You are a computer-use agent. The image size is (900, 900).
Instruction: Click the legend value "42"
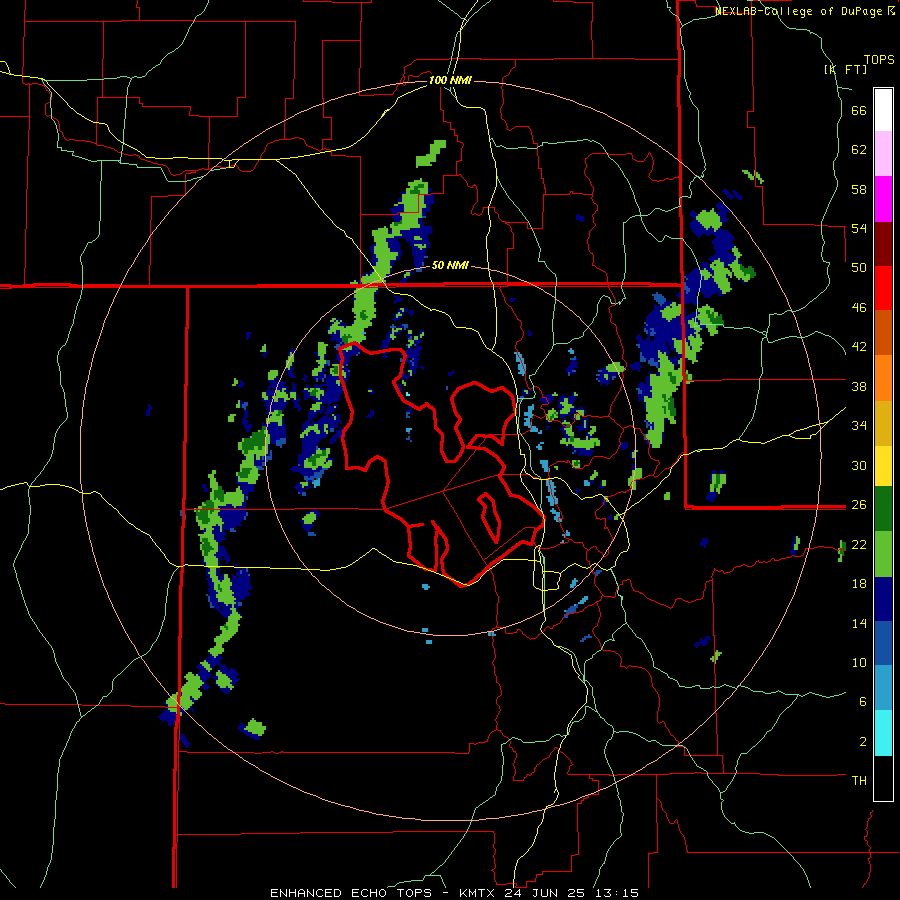click(x=859, y=347)
